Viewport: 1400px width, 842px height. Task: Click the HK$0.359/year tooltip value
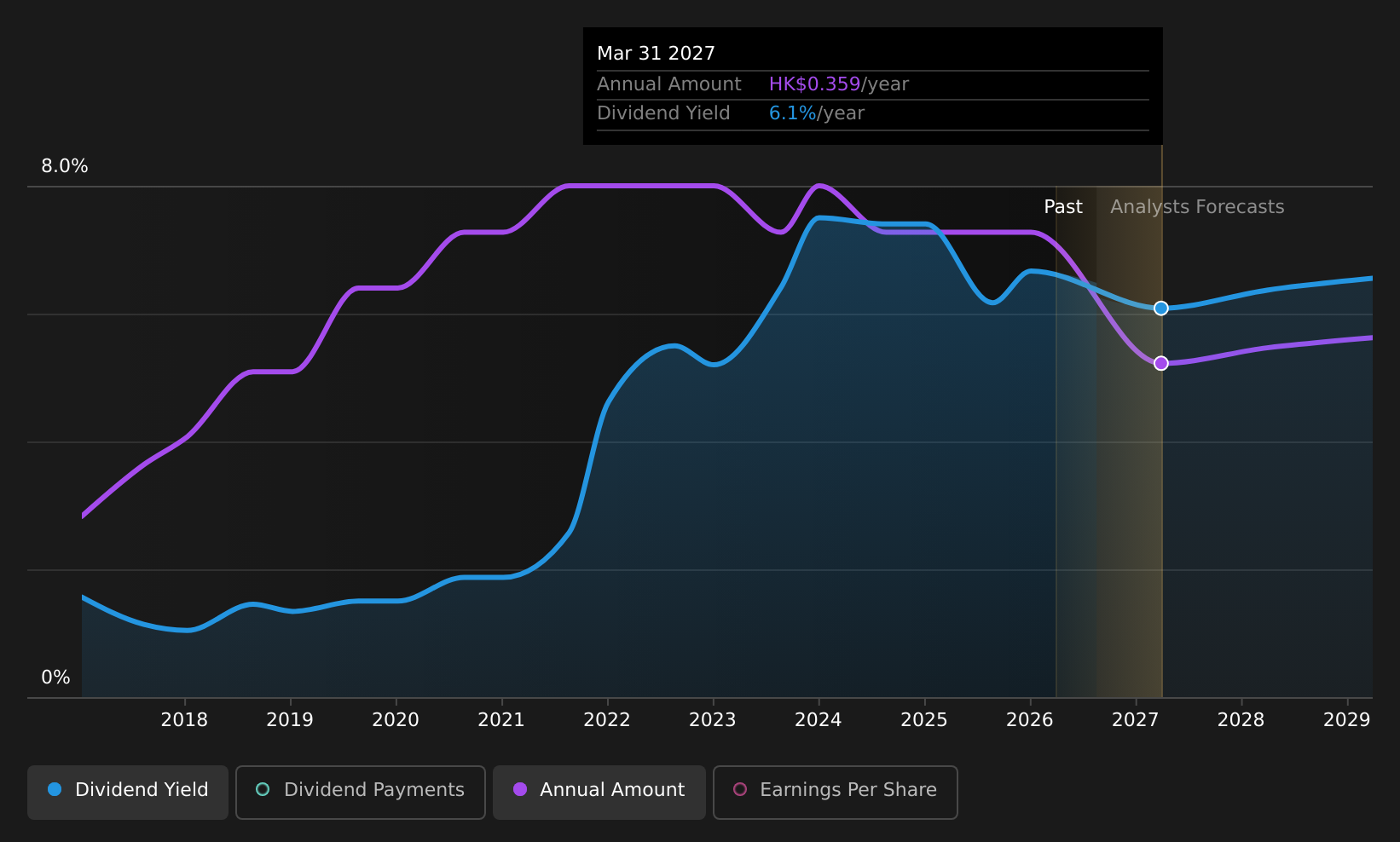tap(839, 84)
